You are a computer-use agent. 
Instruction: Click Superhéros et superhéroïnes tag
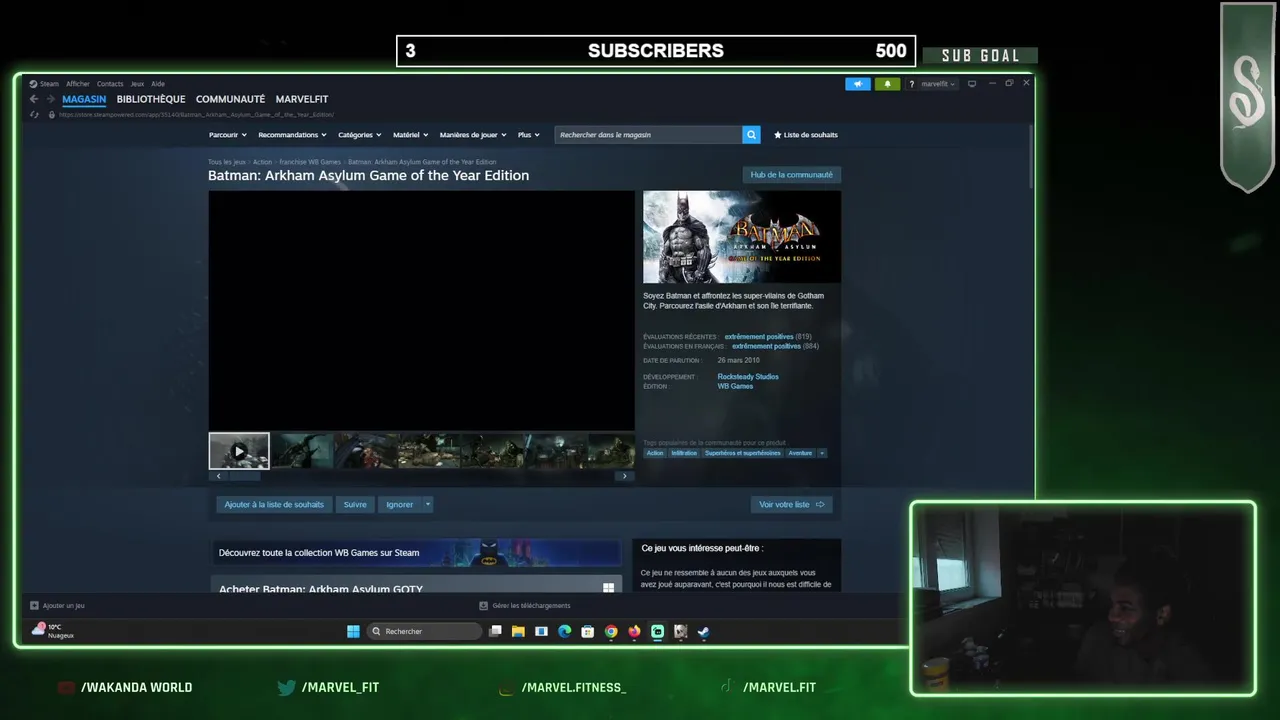743,453
